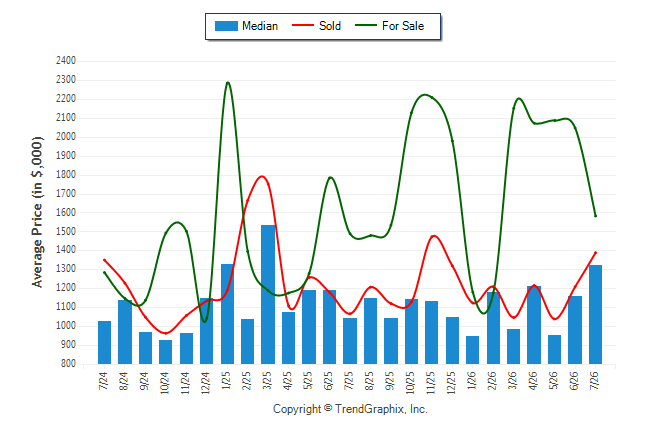This screenshot has width=646, height=434.
Task: Click the green For Sale legend line
Action: tap(366, 26)
